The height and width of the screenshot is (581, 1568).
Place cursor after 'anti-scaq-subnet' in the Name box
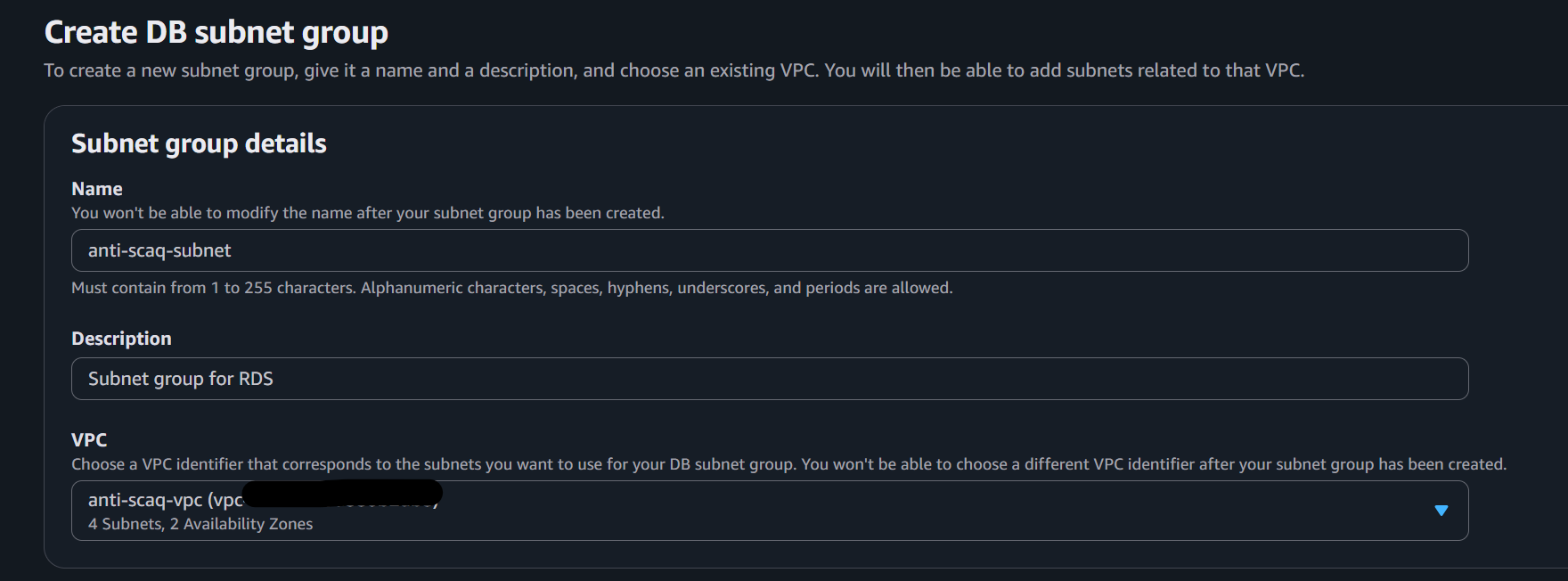click(x=233, y=250)
